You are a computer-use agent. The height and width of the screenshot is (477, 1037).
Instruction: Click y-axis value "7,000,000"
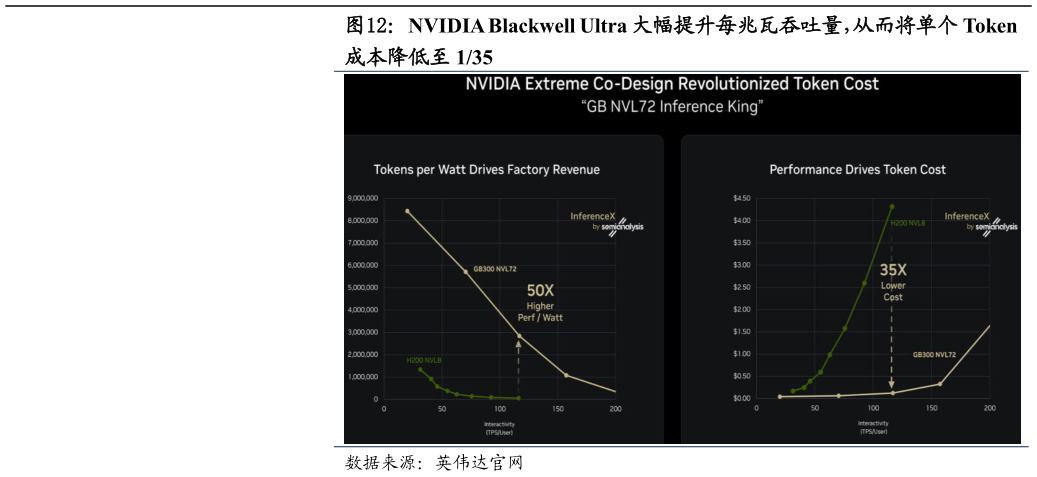362,243
